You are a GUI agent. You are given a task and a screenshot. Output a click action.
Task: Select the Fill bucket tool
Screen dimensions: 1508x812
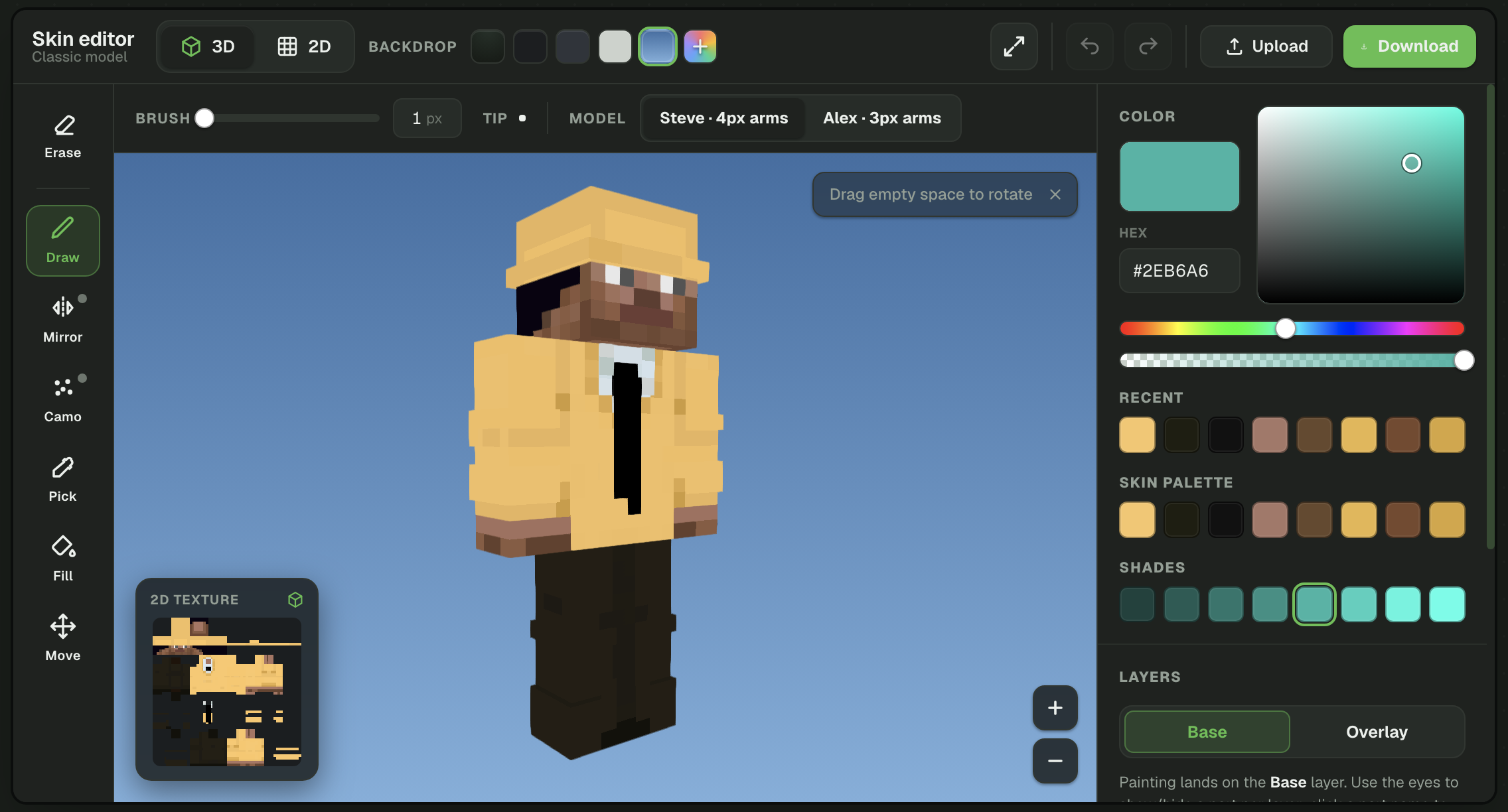[62, 559]
